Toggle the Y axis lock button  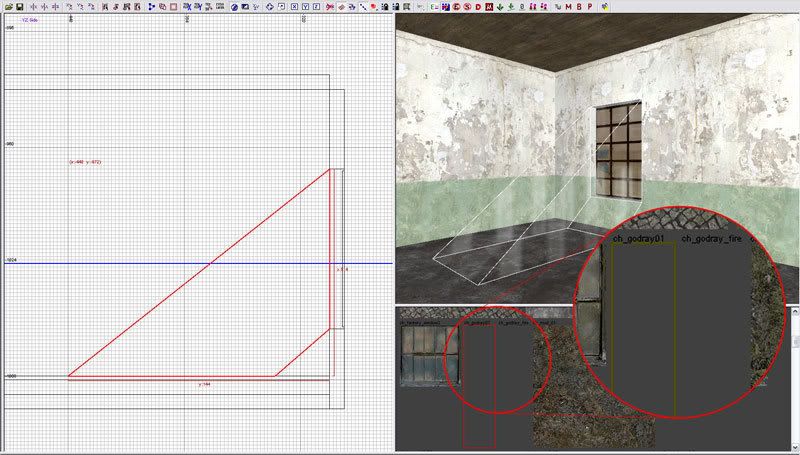pos(304,7)
